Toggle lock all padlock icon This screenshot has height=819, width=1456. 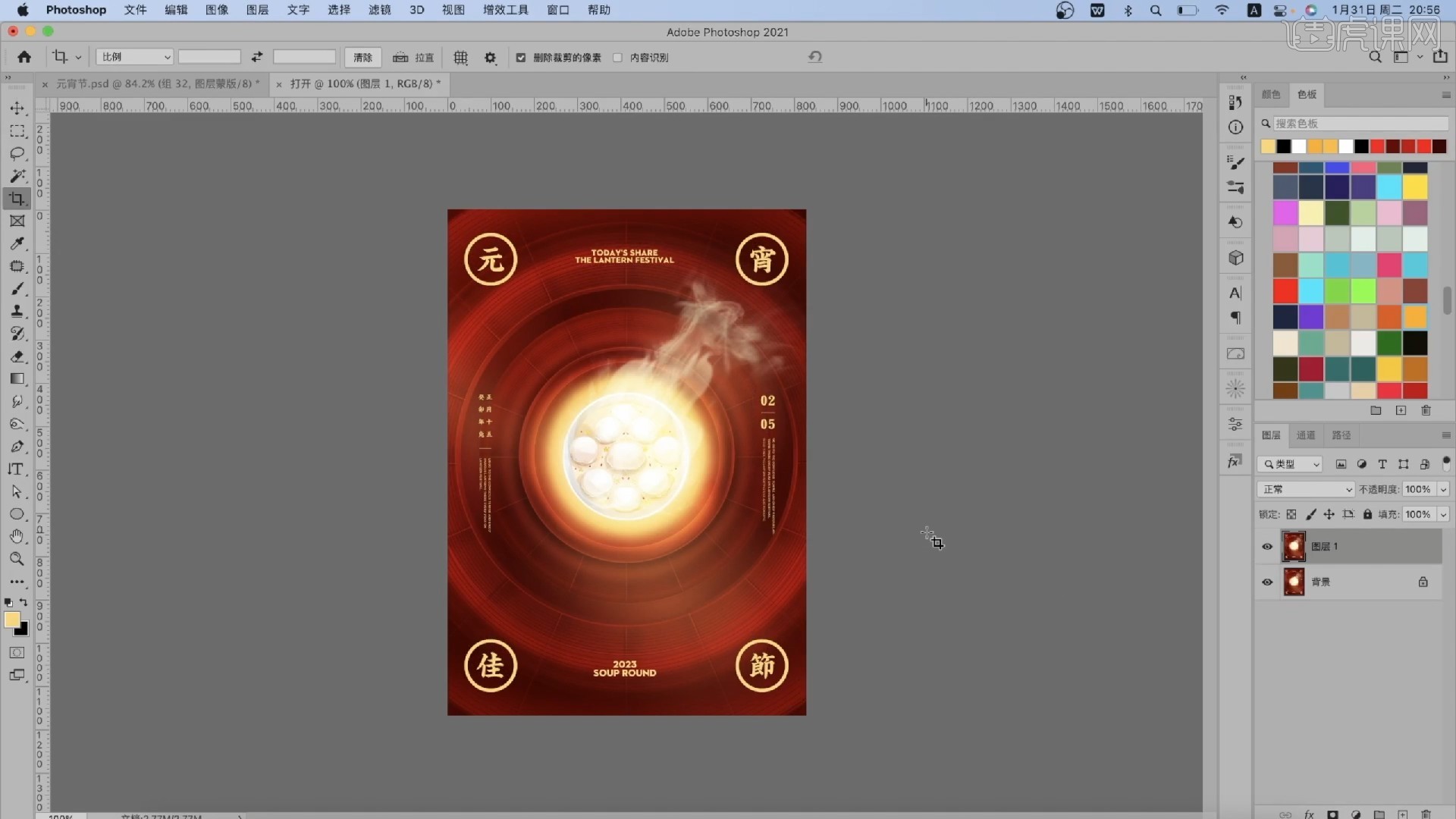[1367, 514]
